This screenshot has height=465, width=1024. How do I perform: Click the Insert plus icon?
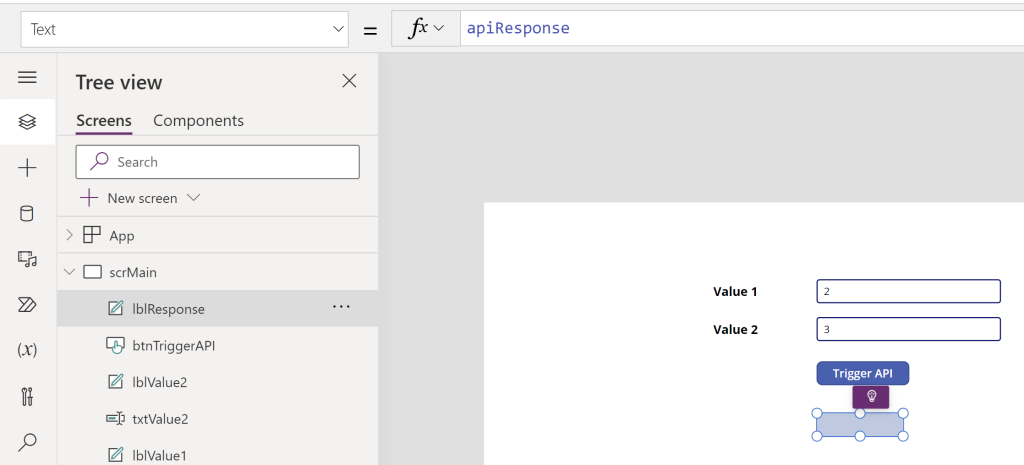[27, 168]
